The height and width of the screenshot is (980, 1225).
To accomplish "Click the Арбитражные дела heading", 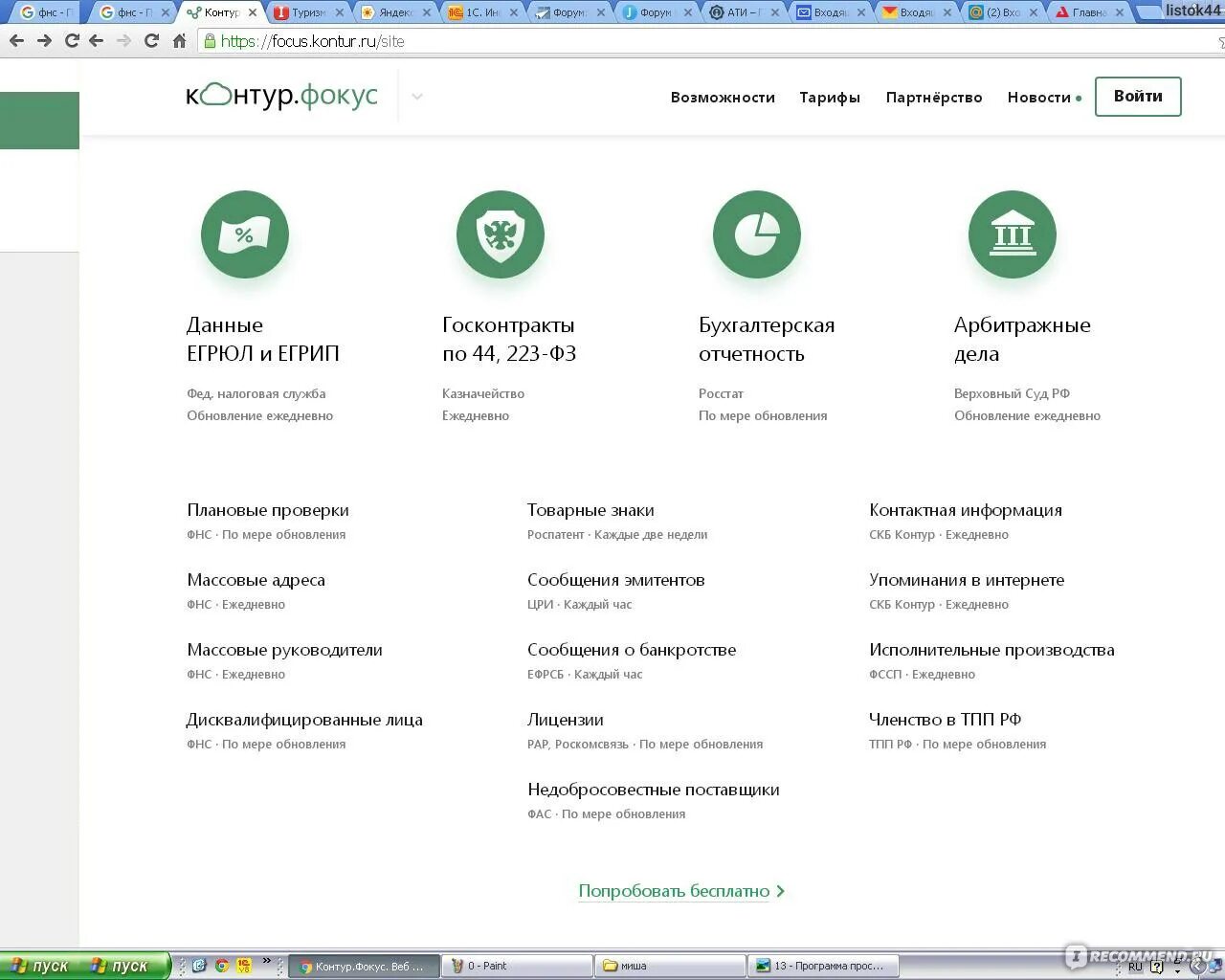I will (1022, 340).
